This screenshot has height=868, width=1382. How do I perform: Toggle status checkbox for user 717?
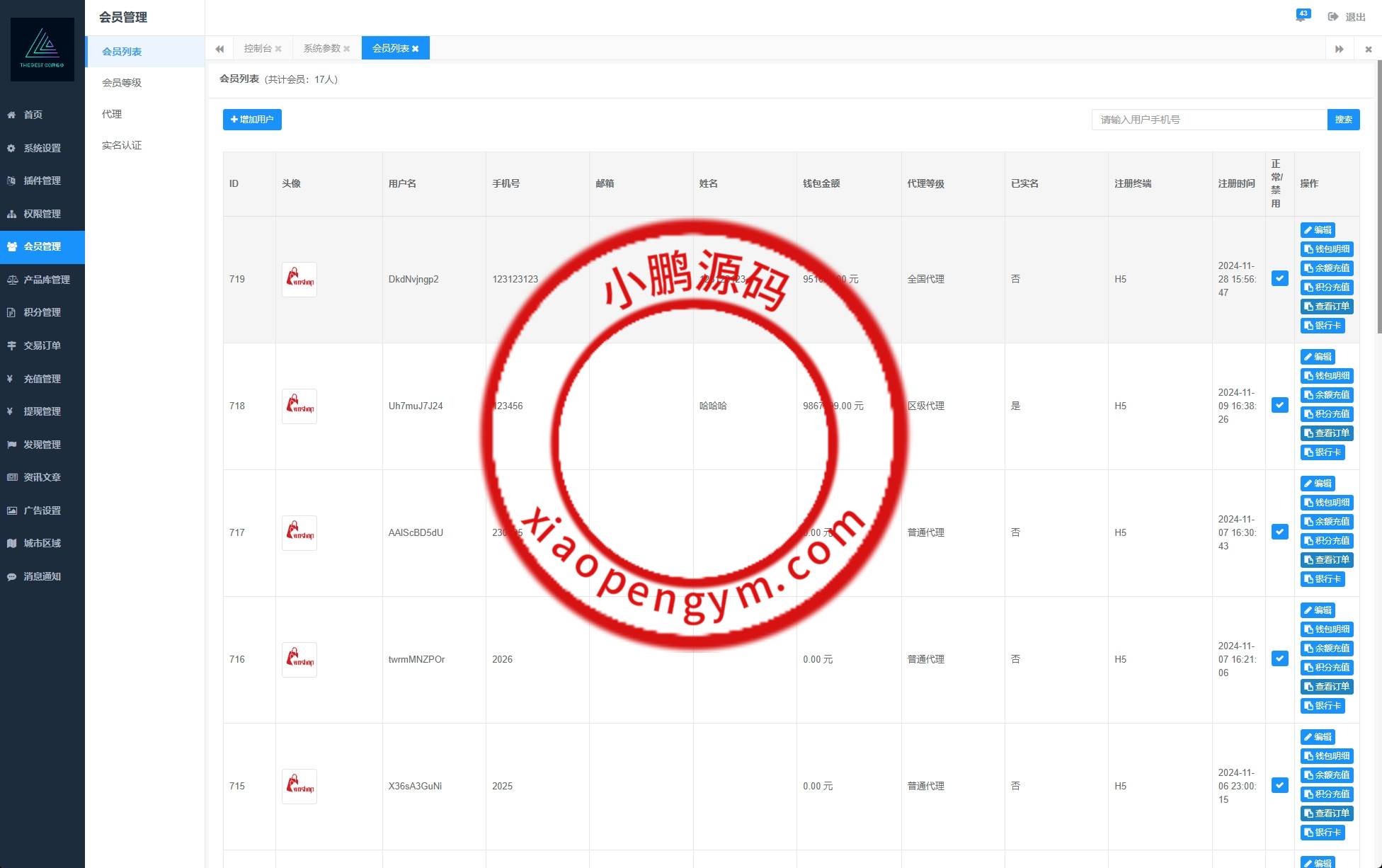[x=1279, y=532]
